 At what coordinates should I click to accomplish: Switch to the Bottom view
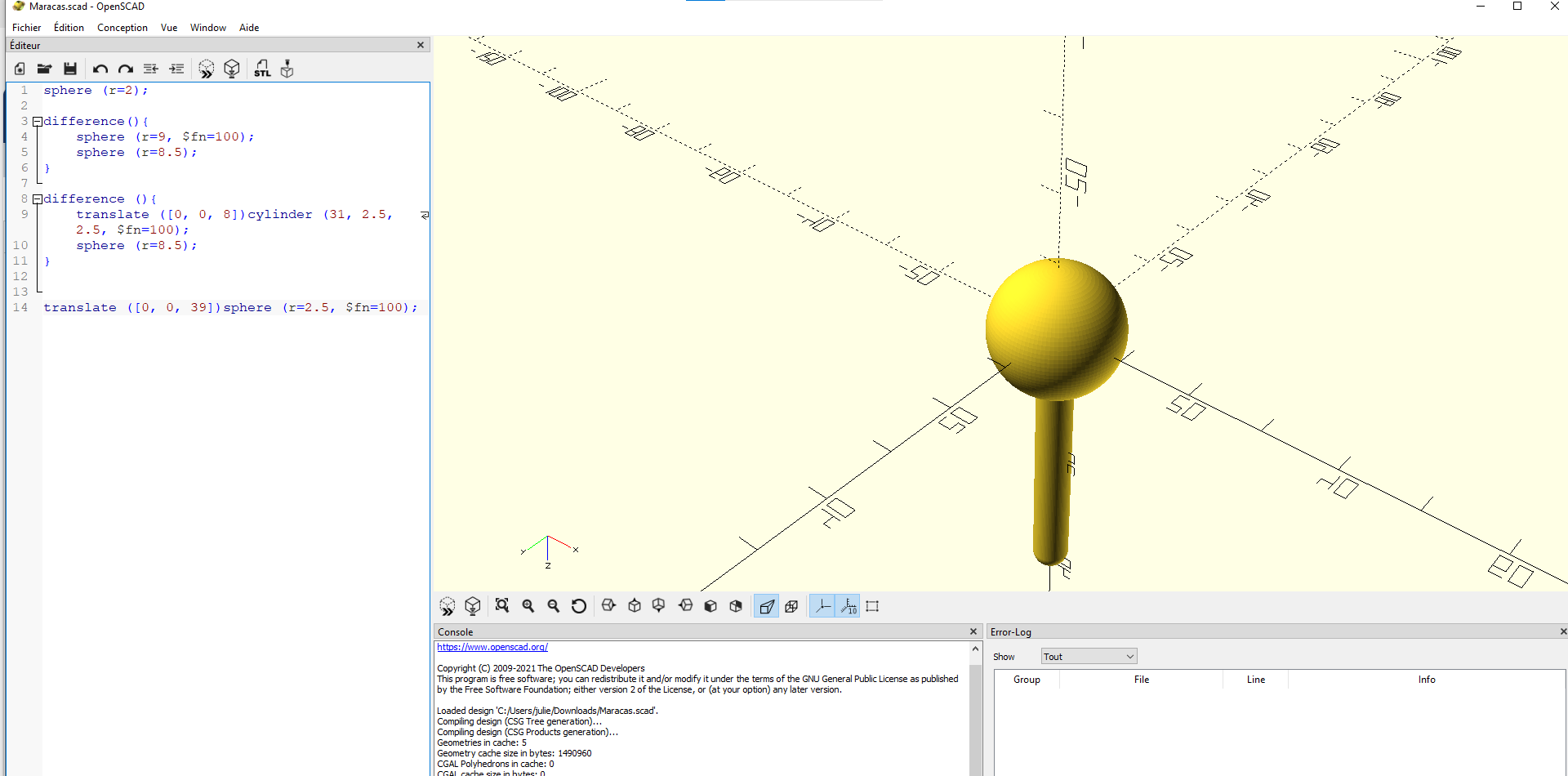click(659, 606)
